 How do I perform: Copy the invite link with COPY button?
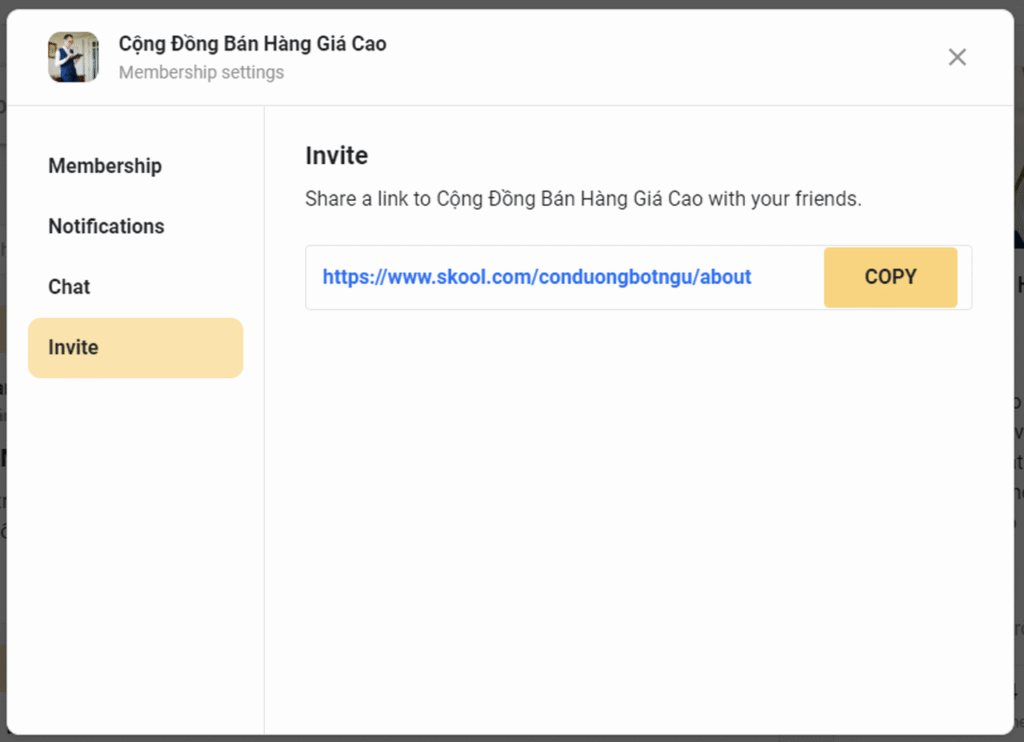(890, 277)
